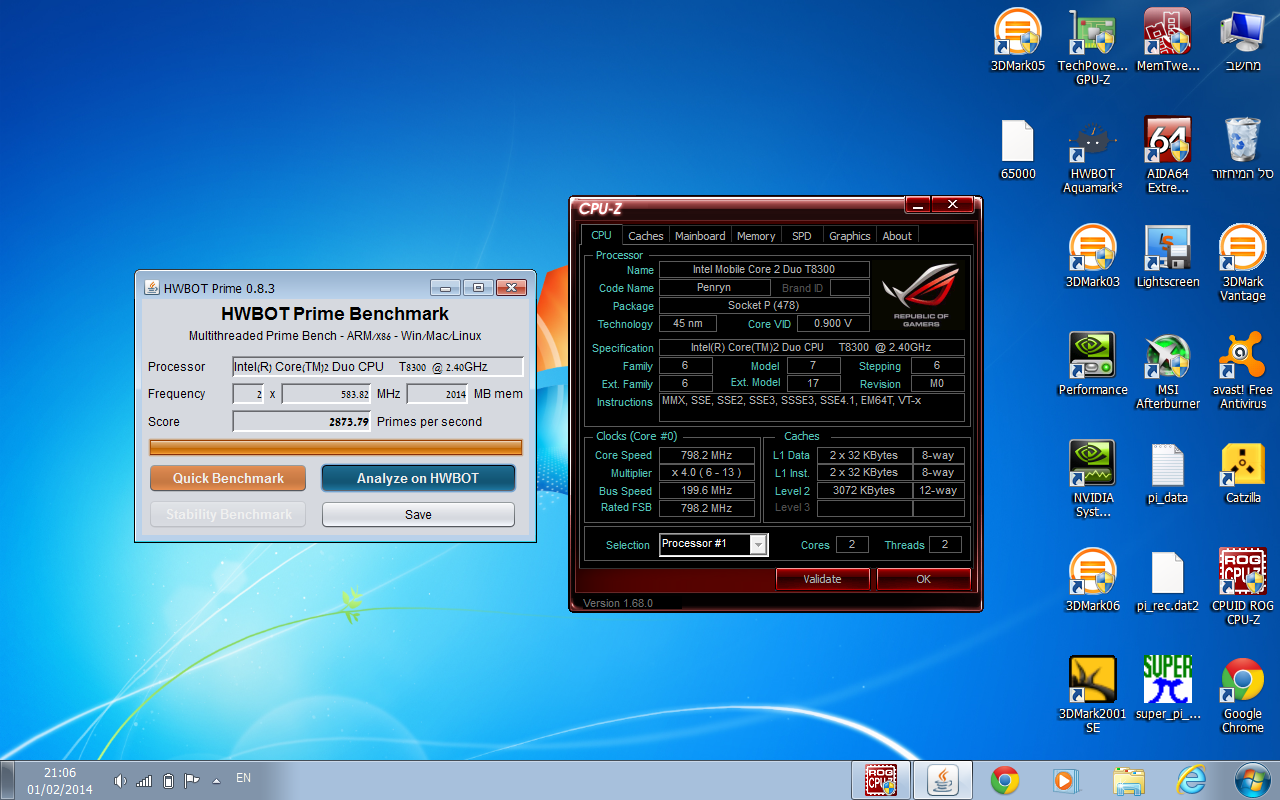
Task: Switch to the Memory tab
Action: [756, 236]
